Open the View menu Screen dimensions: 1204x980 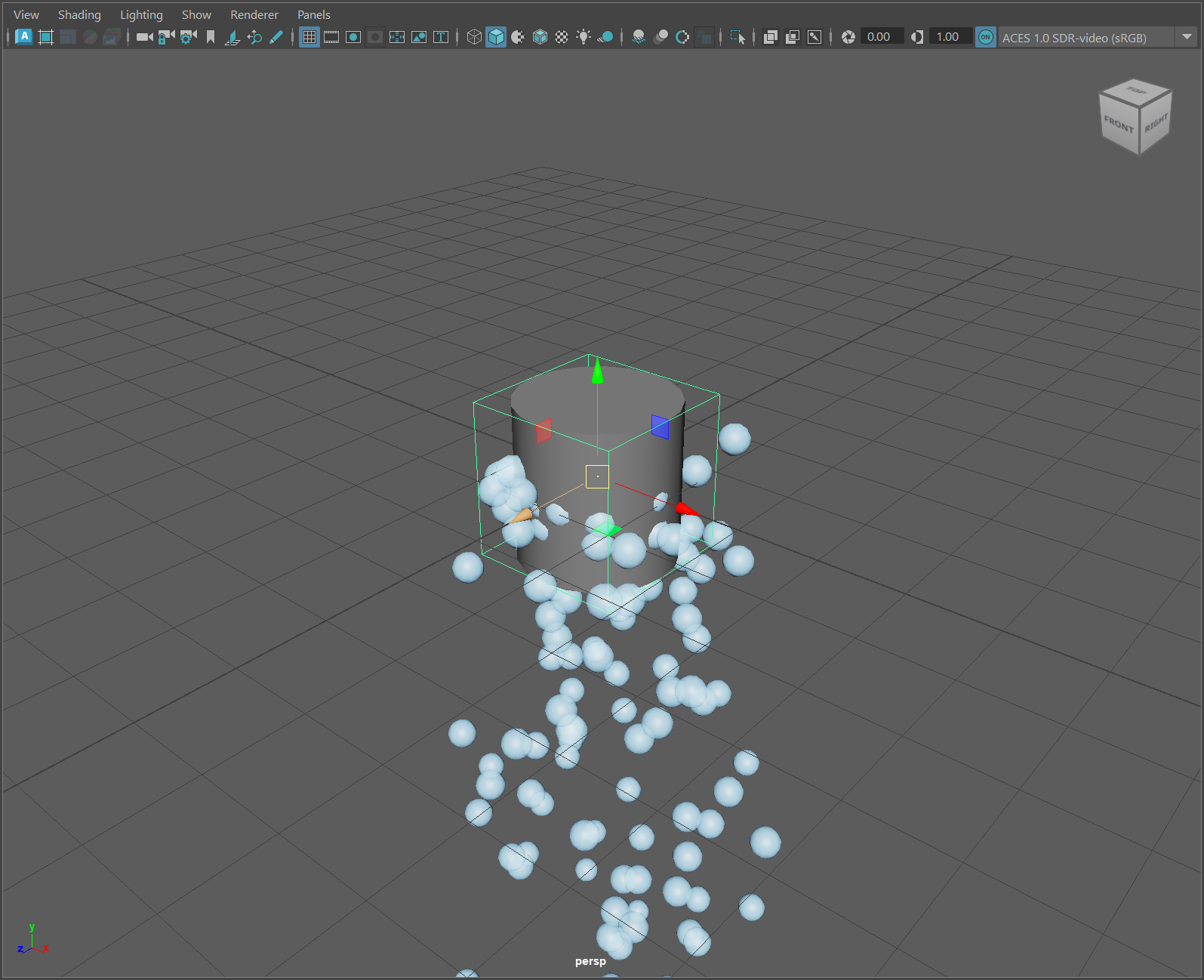26,14
